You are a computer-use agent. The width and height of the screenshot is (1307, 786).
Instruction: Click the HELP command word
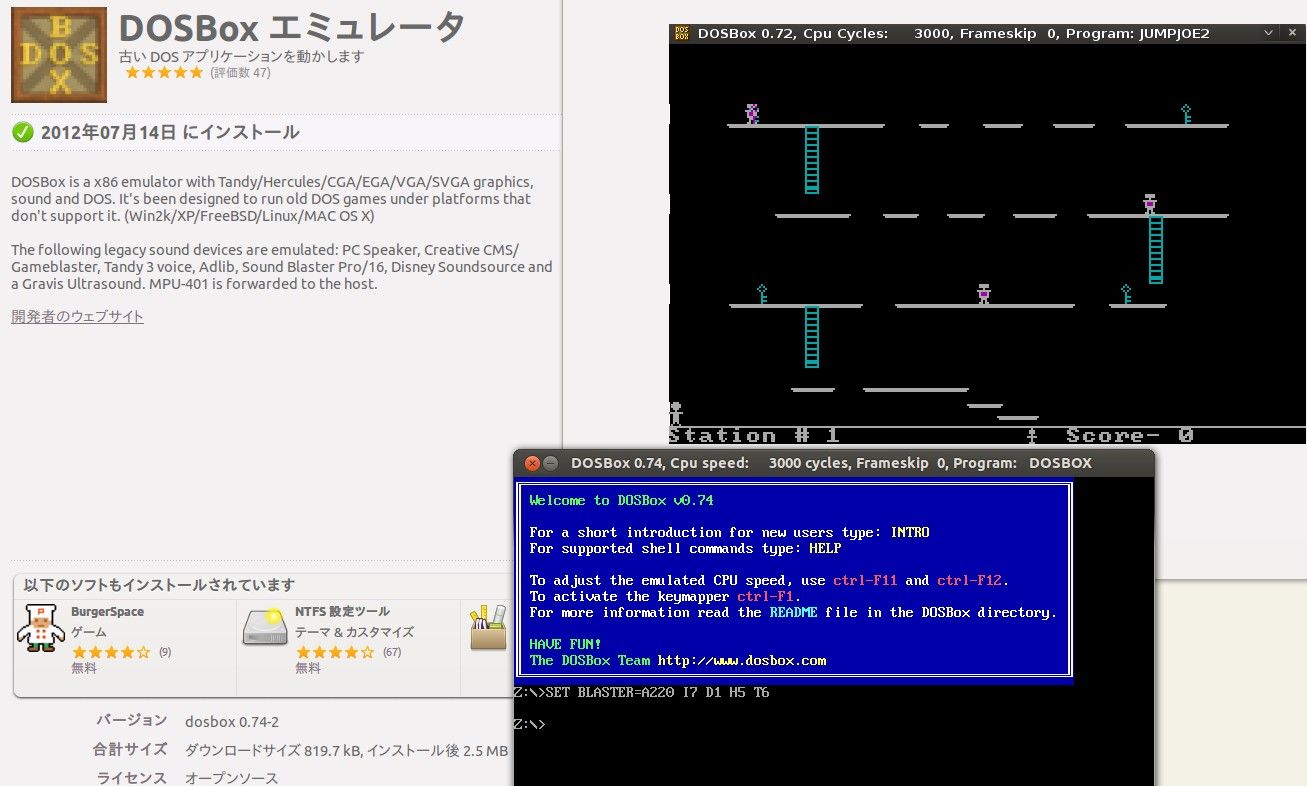(x=825, y=548)
